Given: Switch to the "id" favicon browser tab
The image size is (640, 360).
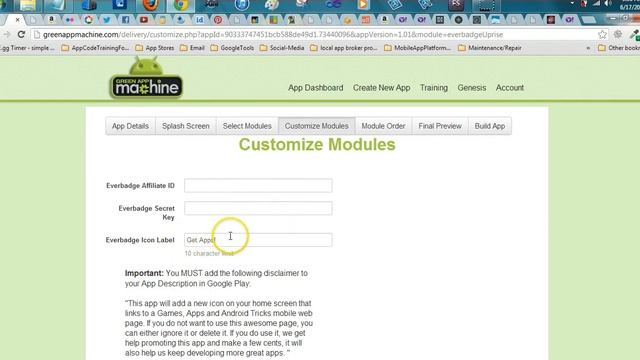Looking at the screenshot, I should (x=200, y=20).
